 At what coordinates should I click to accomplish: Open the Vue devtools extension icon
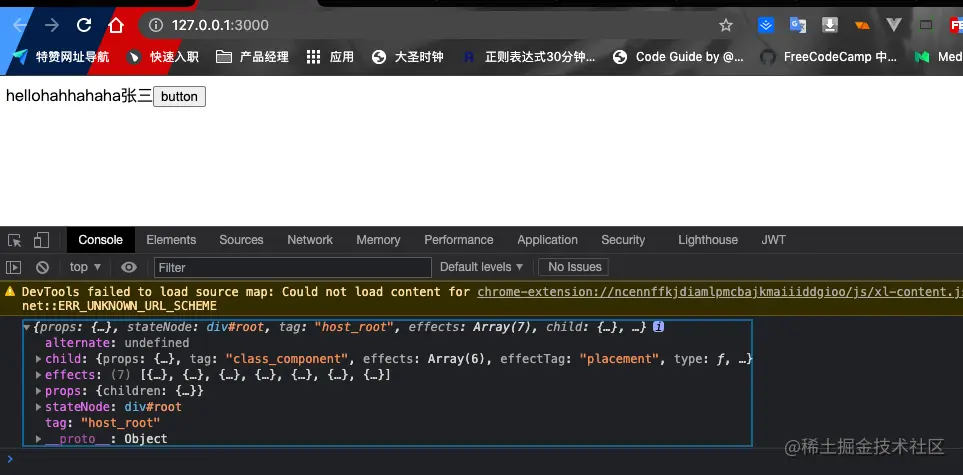[894, 25]
